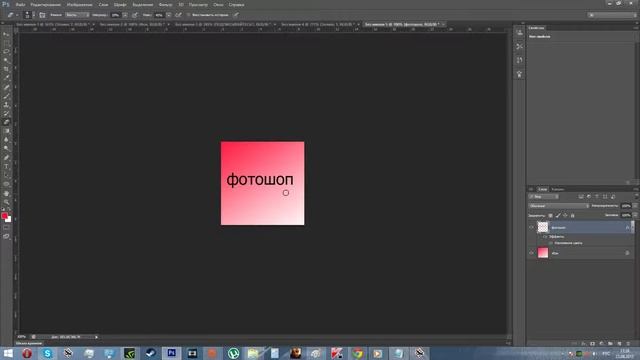
Task: Select the Horizontal Type tool
Action: click(6, 167)
